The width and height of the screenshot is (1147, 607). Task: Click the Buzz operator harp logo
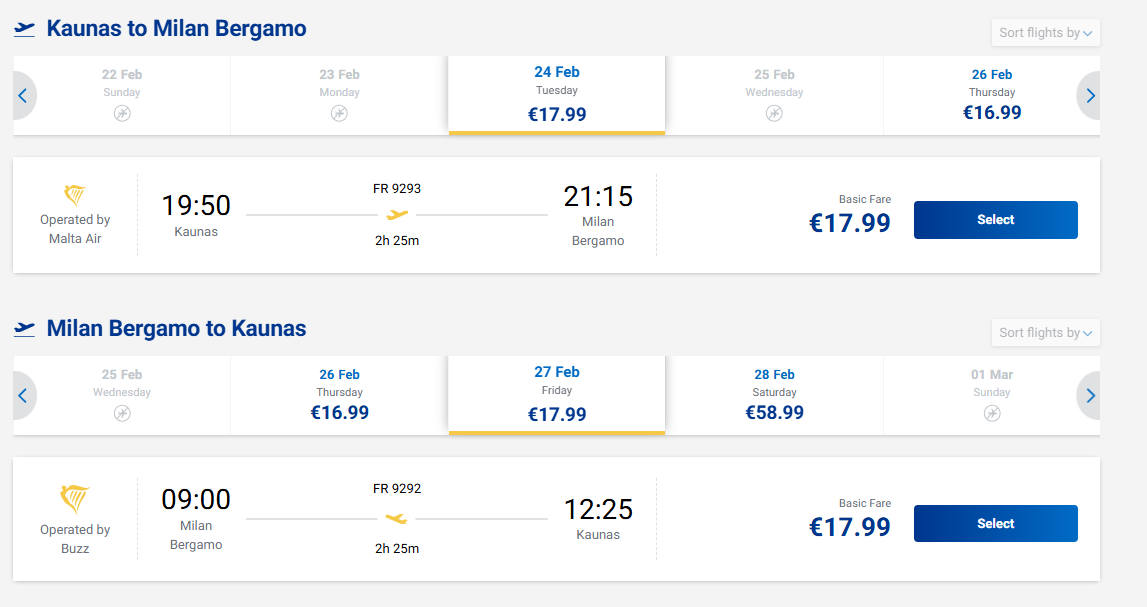pos(75,499)
